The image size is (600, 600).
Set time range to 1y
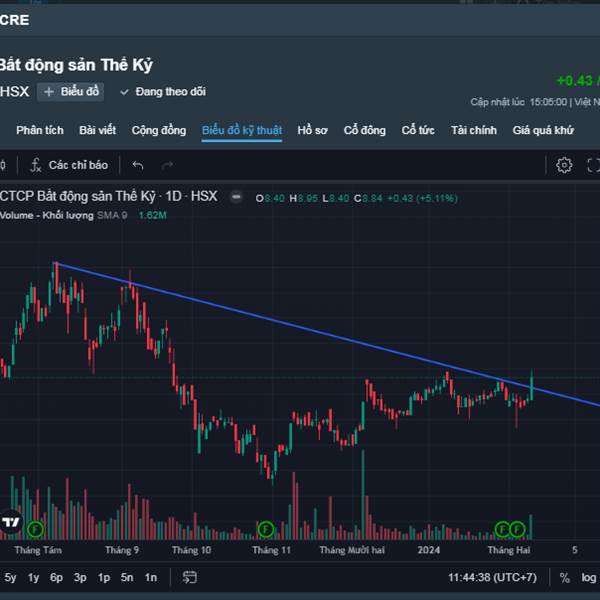33,577
